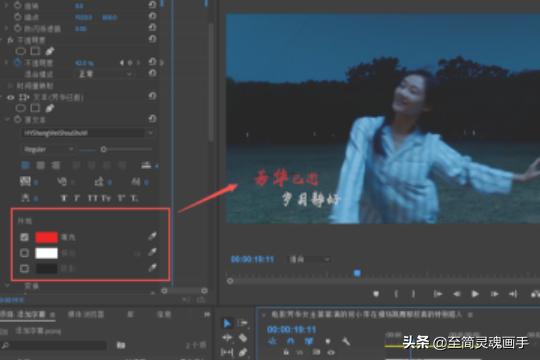This screenshot has width=540, height=360.
Task: Toggle the Source Text stopwatch
Action: click(x=18, y=120)
